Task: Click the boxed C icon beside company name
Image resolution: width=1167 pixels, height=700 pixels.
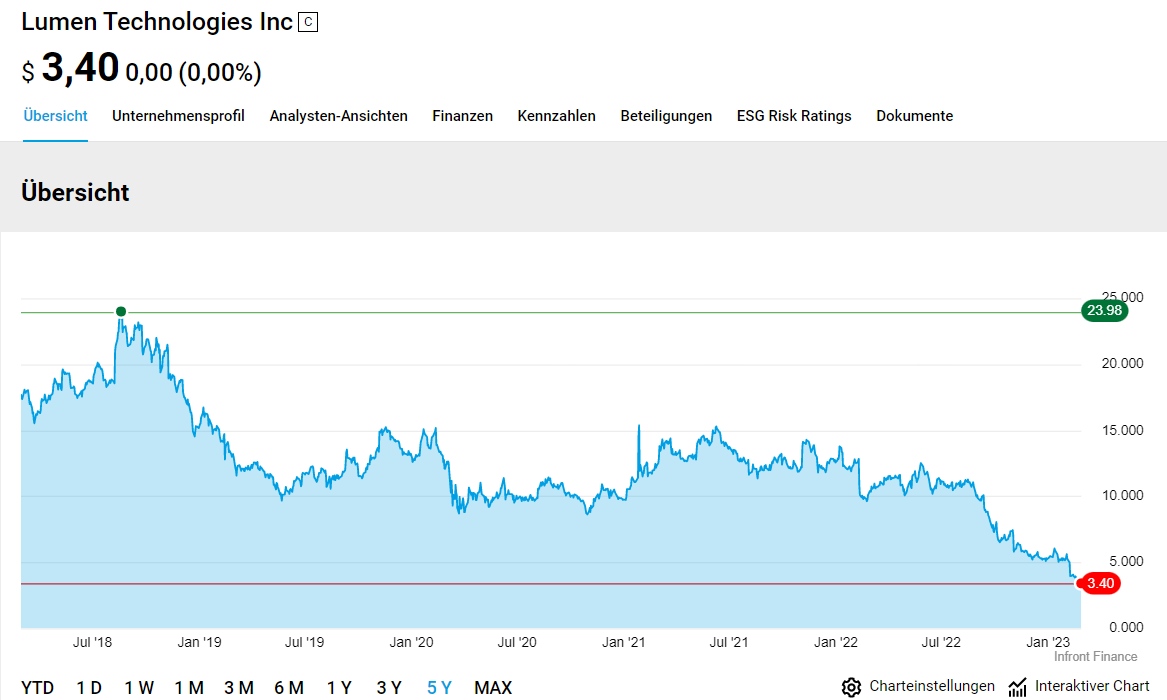Action: click(x=308, y=22)
